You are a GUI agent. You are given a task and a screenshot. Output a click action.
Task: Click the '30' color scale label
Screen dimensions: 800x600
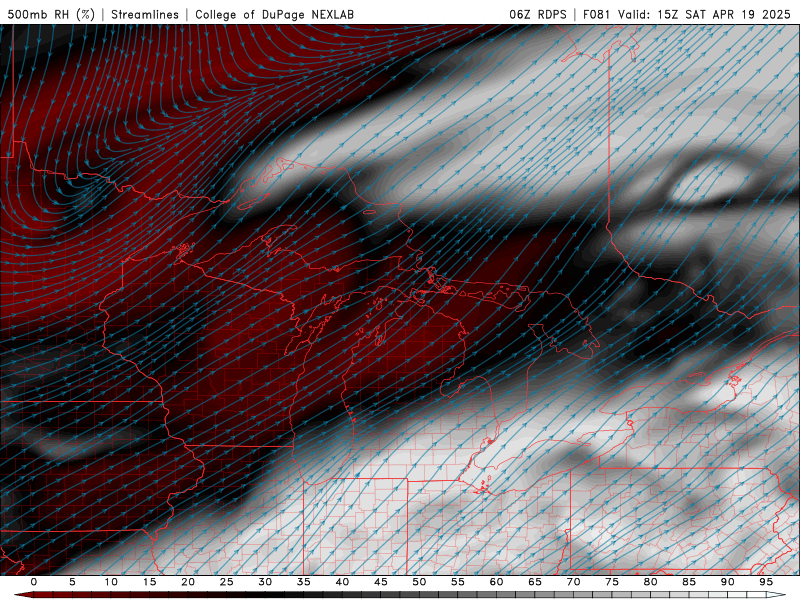(265, 582)
